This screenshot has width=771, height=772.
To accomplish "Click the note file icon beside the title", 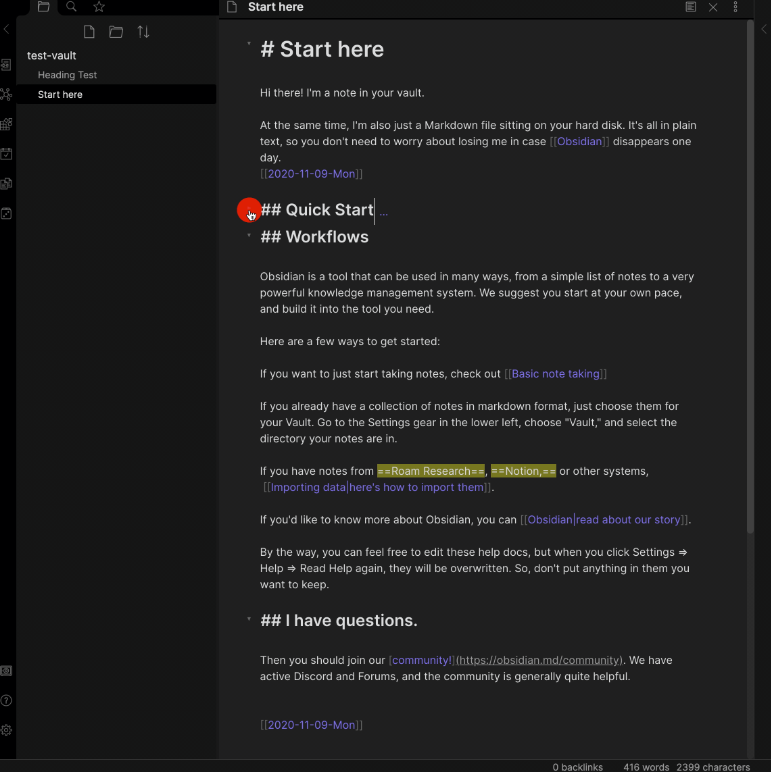I will (232, 7).
